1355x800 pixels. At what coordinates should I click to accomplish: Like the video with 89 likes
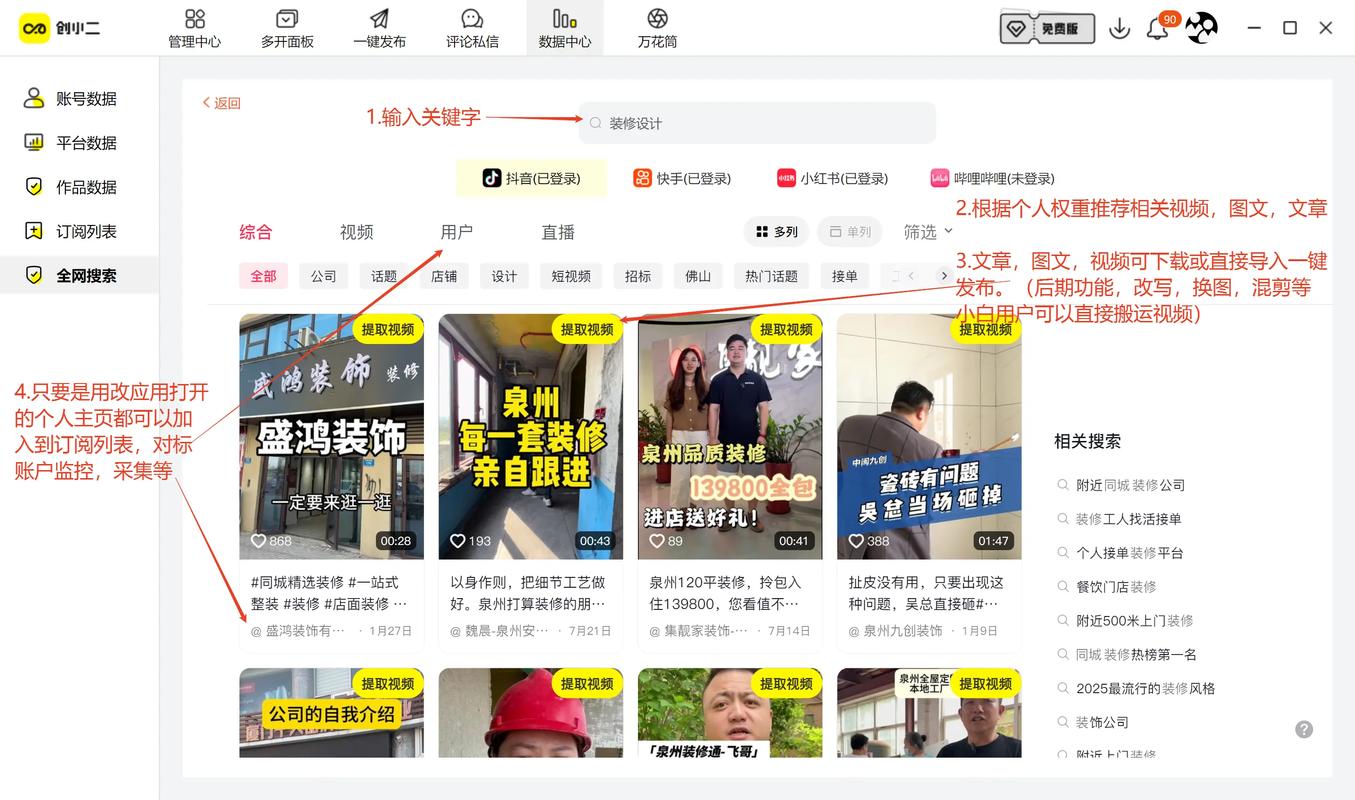[657, 541]
